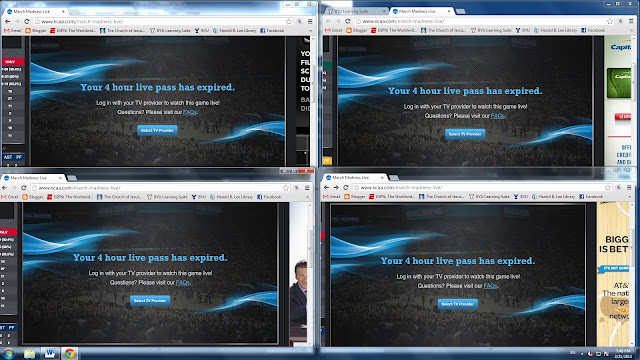Star the page in the top-right Chrome window
Image resolution: width=640 pixels, height=360 pixels.
tap(610, 21)
